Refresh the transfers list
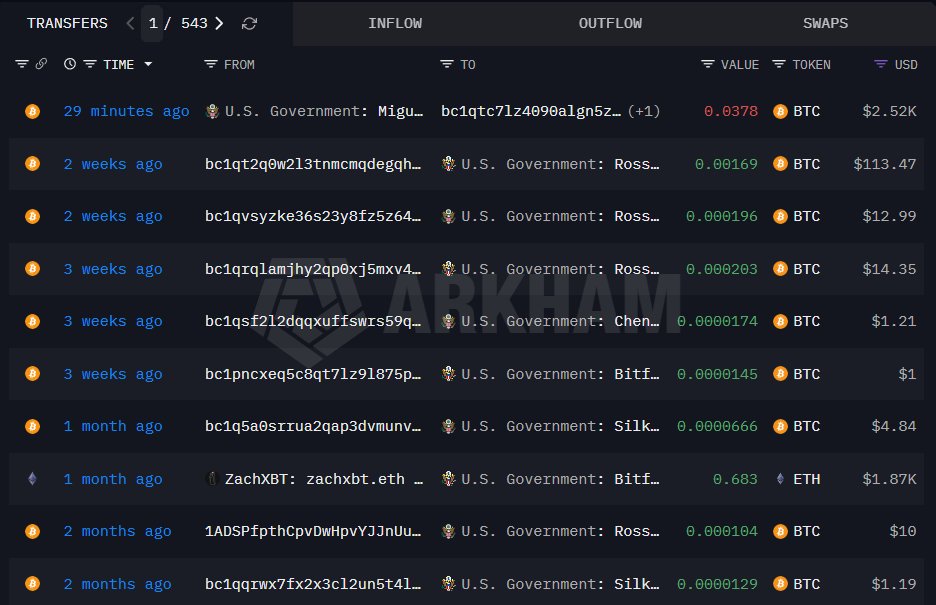This screenshot has width=936, height=605. click(x=250, y=23)
